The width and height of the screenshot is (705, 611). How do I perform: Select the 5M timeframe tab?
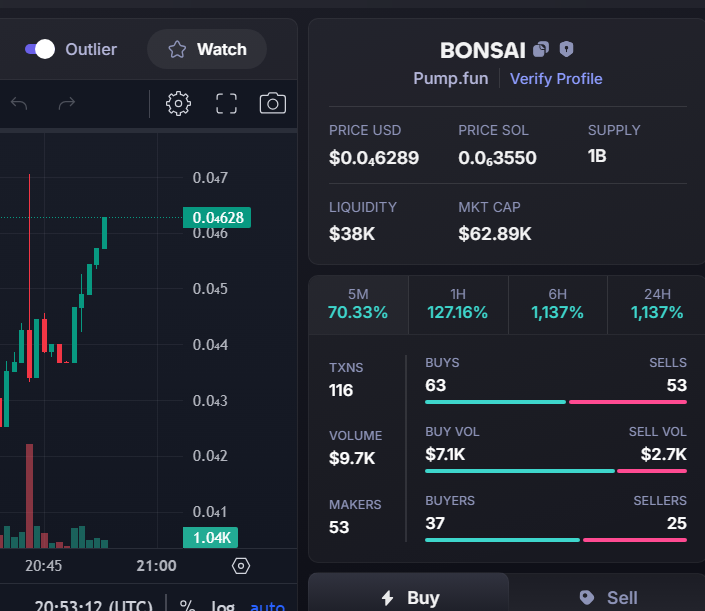click(358, 304)
